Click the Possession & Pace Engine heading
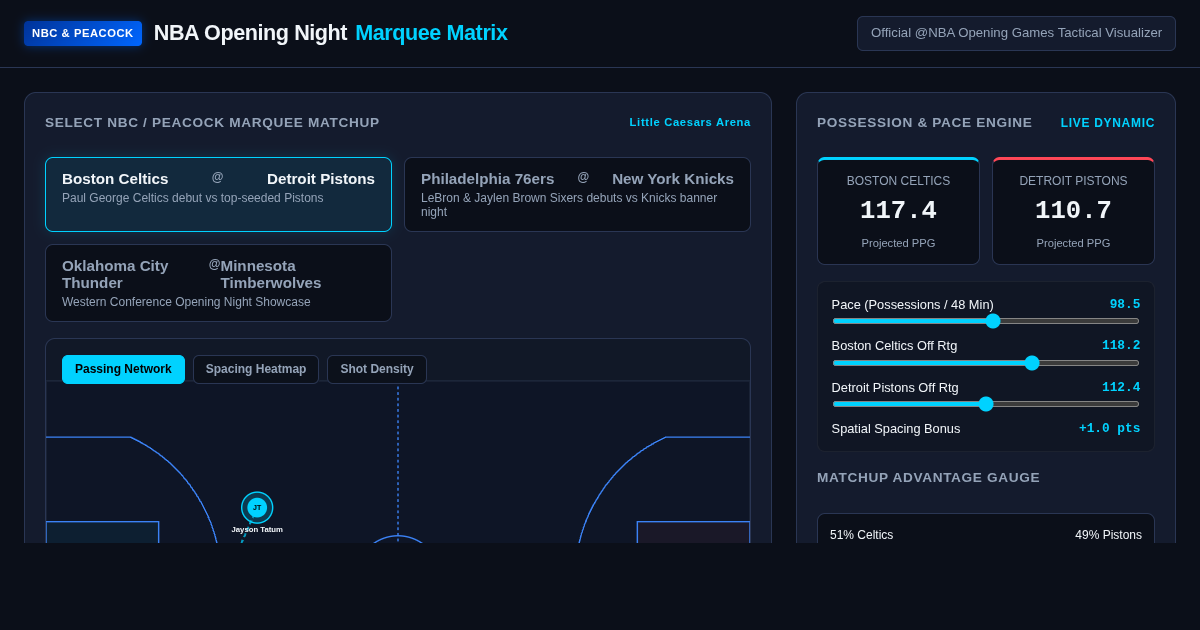Screen dimensions: 1200x630 (x=924, y=123)
